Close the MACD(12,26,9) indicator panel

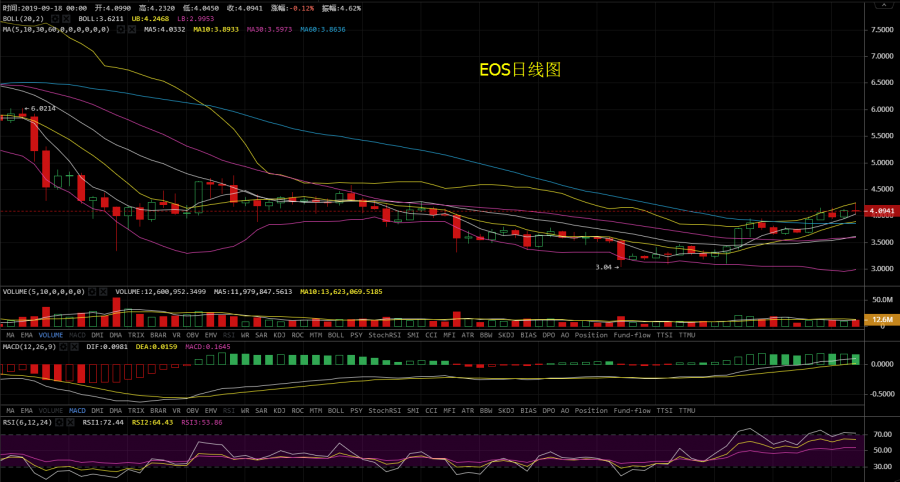click(x=75, y=347)
